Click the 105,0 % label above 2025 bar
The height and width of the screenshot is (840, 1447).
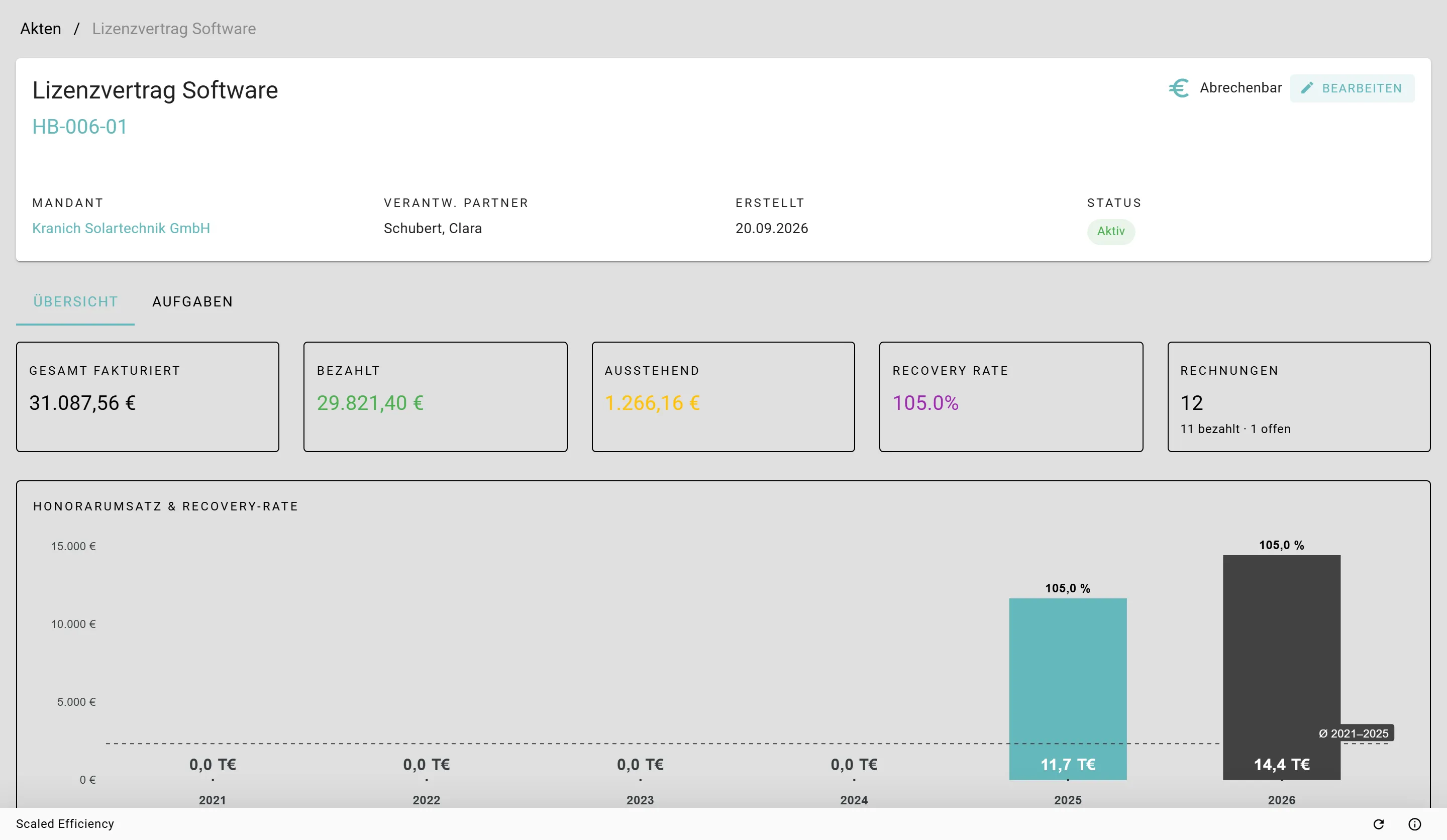pyautogui.click(x=1068, y=588)
